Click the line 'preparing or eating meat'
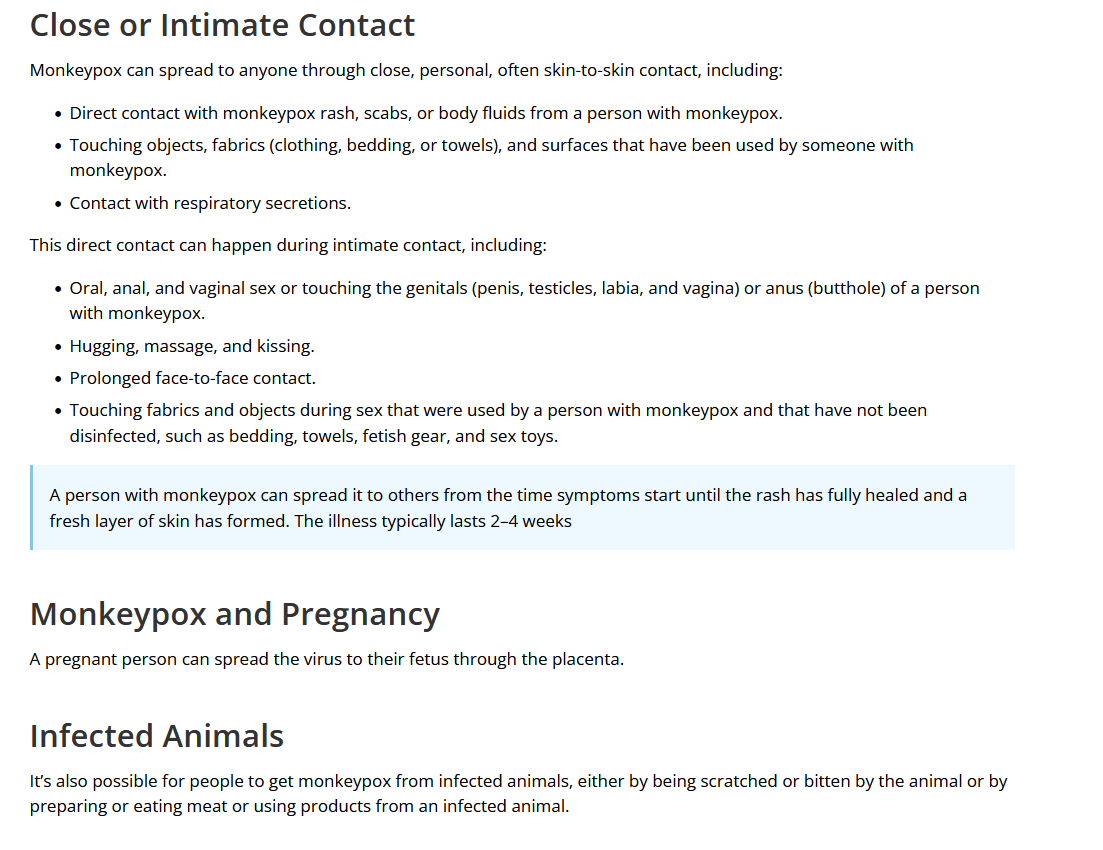 [299, 806]
